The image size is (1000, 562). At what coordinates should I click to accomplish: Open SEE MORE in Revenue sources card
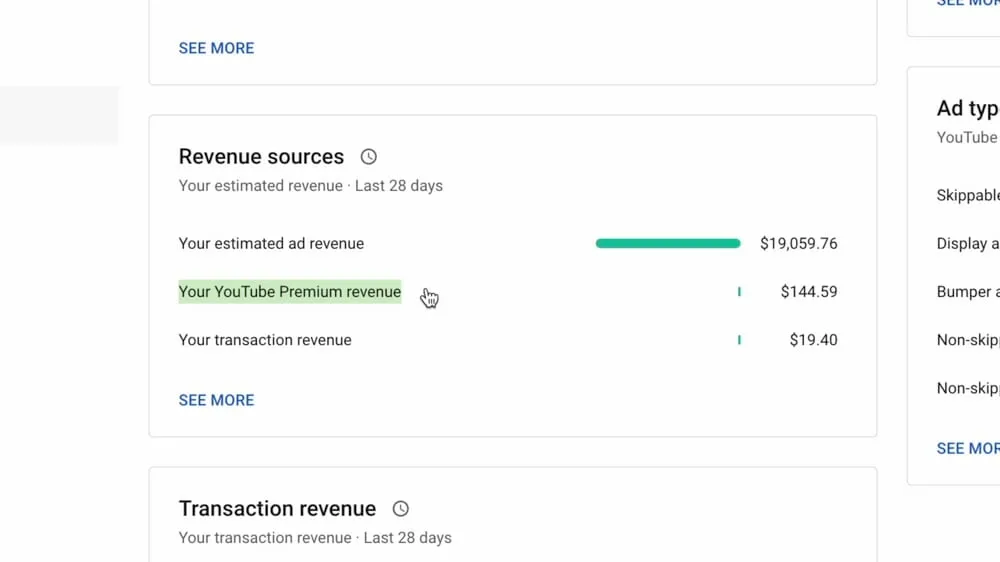point(216,400)
